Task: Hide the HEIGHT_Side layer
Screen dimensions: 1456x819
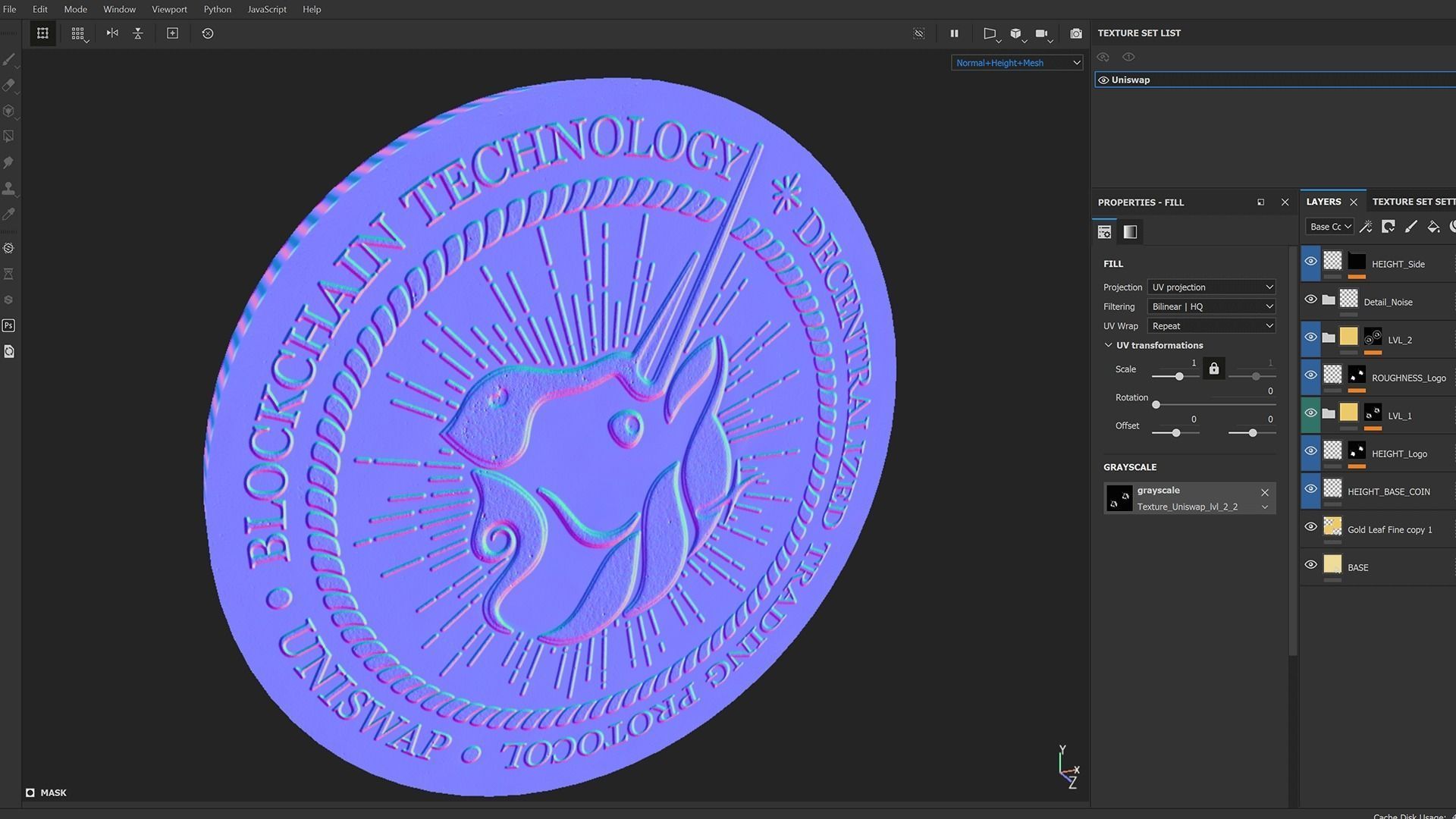Action: (1310, 262)
